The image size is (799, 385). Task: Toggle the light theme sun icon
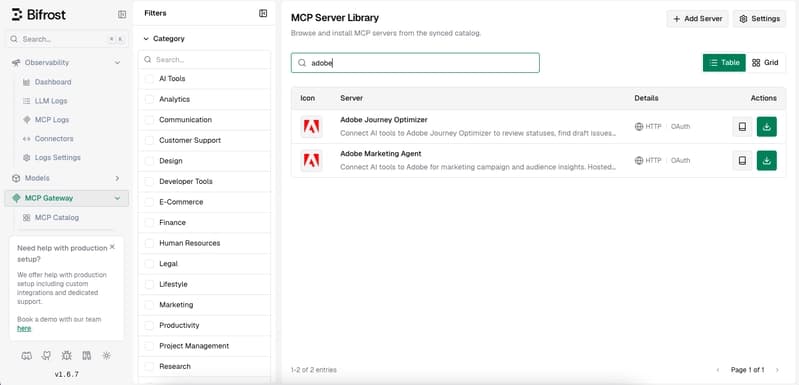(106, 356)
